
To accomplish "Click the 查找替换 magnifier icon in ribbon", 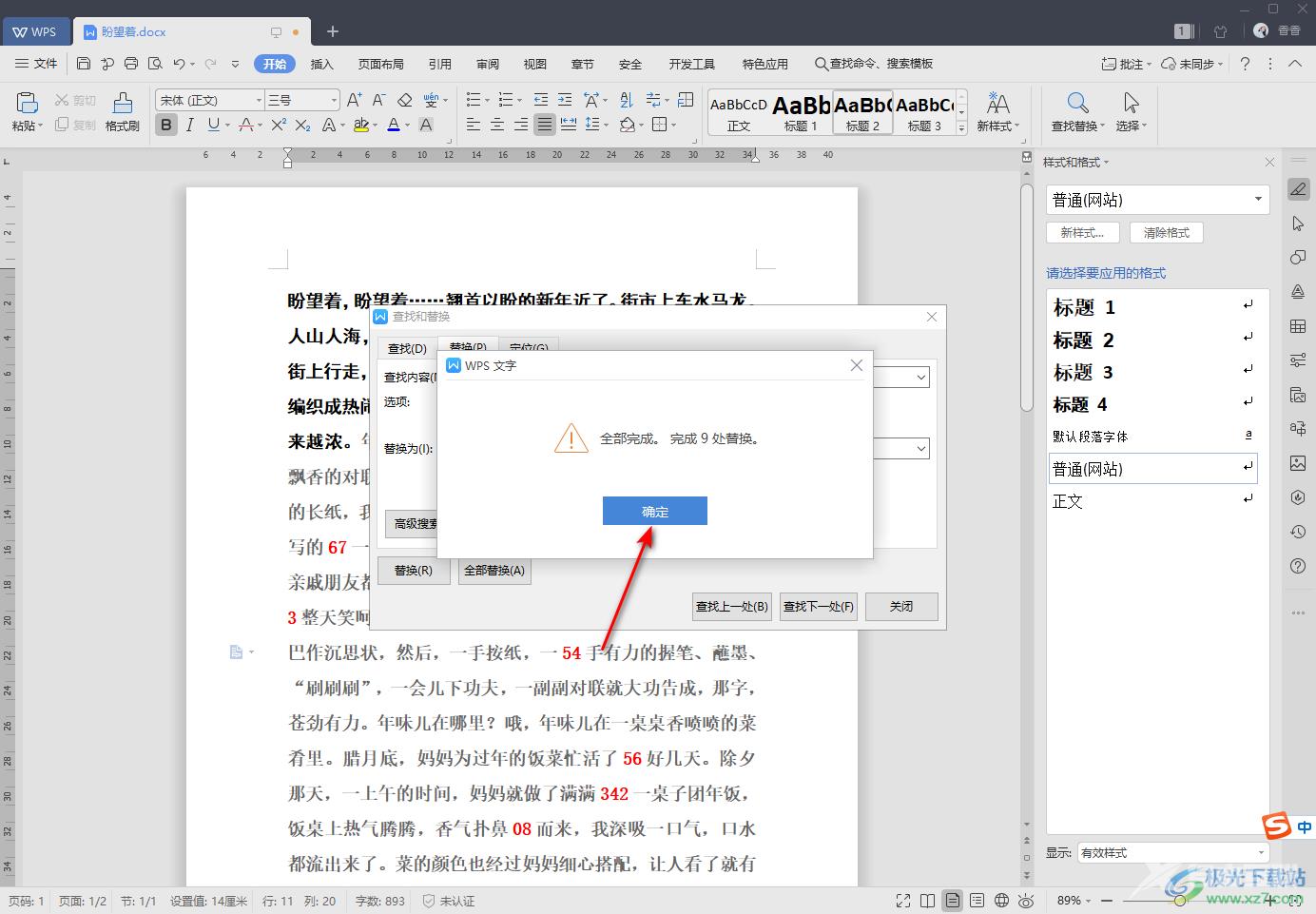I will coord(1077,103).
